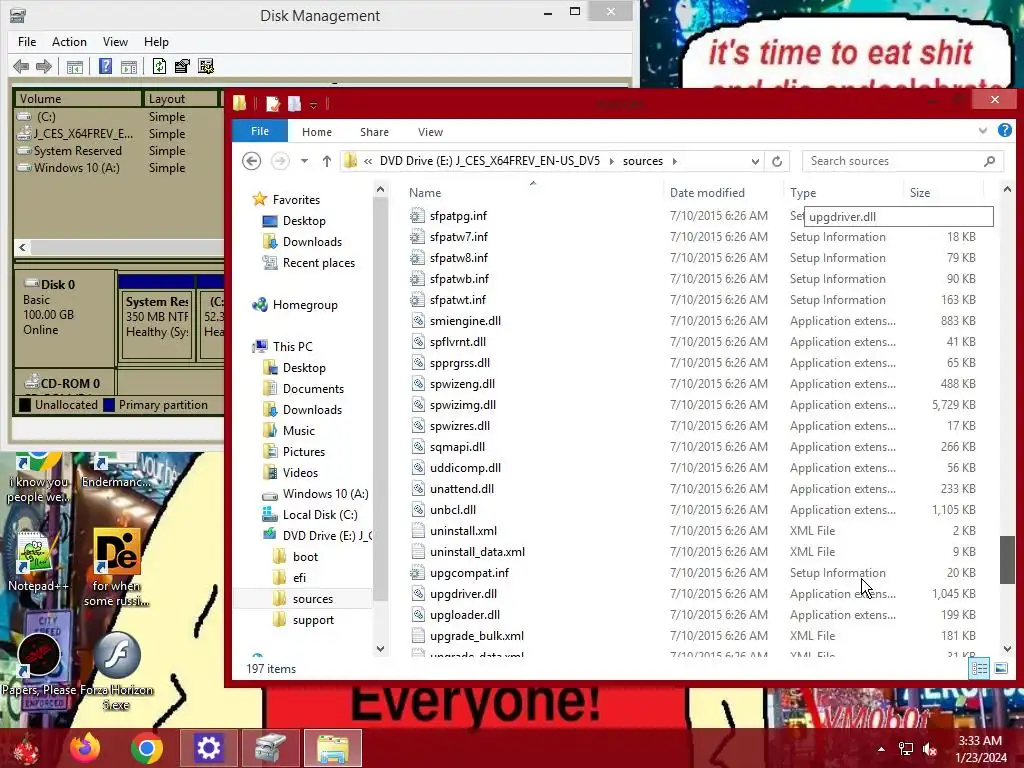Screen dimensions: 1024x768
Task: Open the boot folder in the tree
Action: [x=305, y=557]
